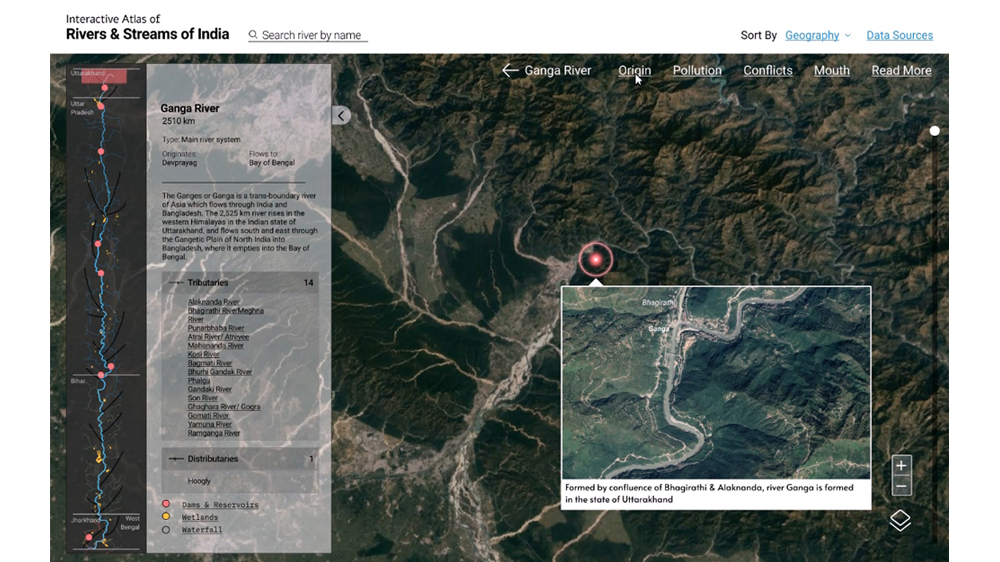The width and height of the screenshot is (1000, 562).
Task: Click the vertical zoom slider handle
Action: pyautogui.click(x=935, y=131)
